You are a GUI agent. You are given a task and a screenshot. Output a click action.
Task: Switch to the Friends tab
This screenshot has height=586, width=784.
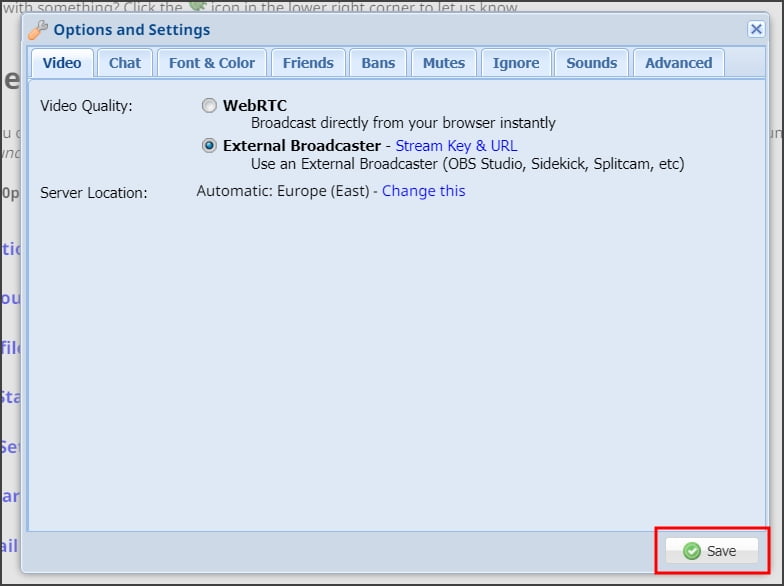[x=308, y=63]
